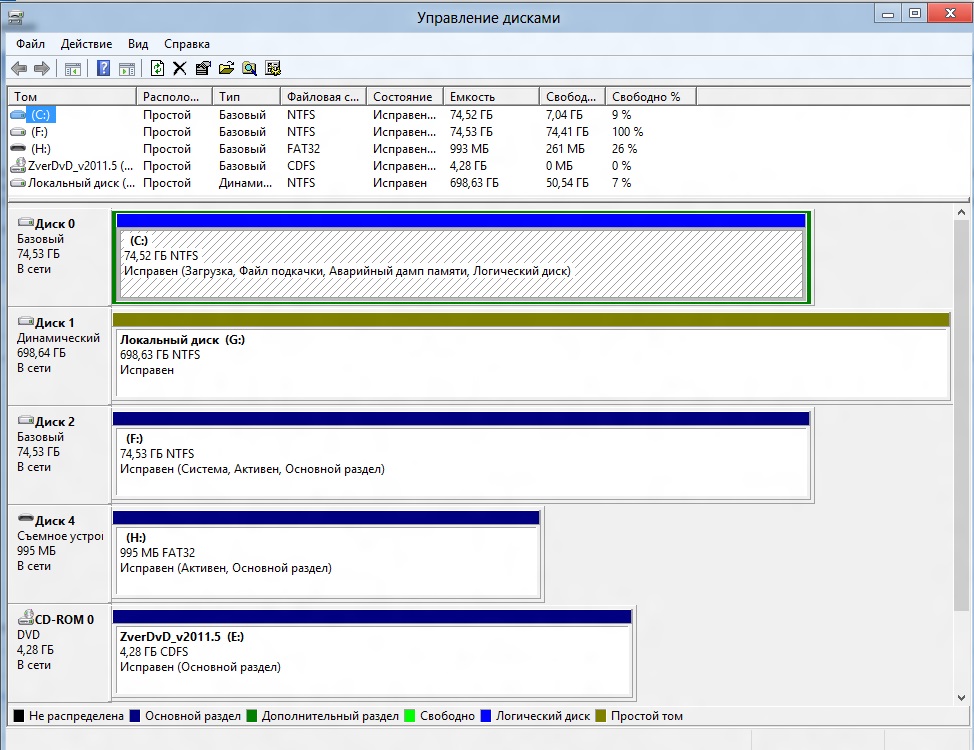Click the rightmost settings list toolbar icon
974x750 pixels.
273,68
